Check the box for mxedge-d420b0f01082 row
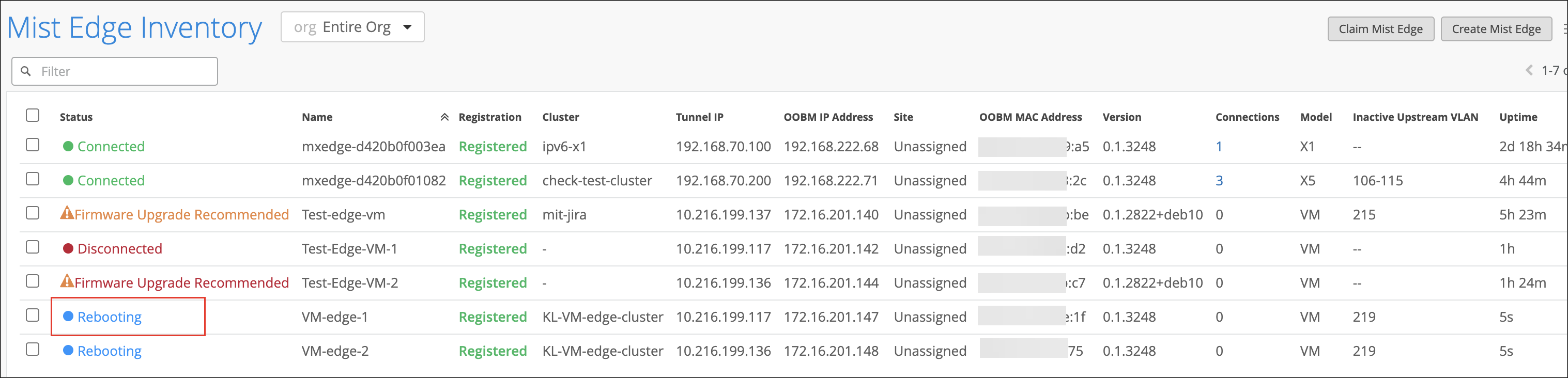Viewport: 1568px width, 378px height. click(x=33, y=179)
